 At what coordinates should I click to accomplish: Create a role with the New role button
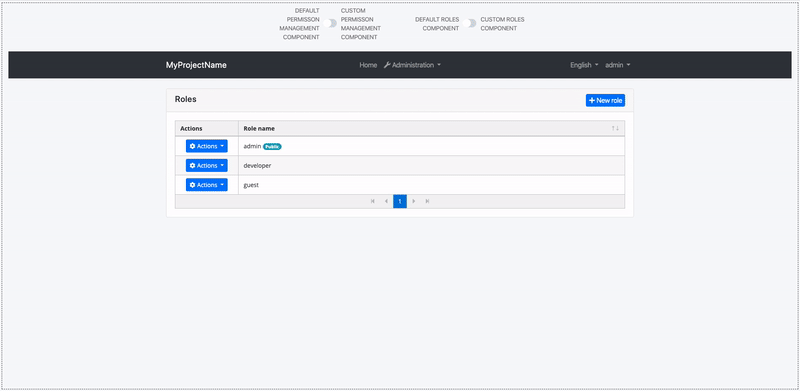(605, 101)
